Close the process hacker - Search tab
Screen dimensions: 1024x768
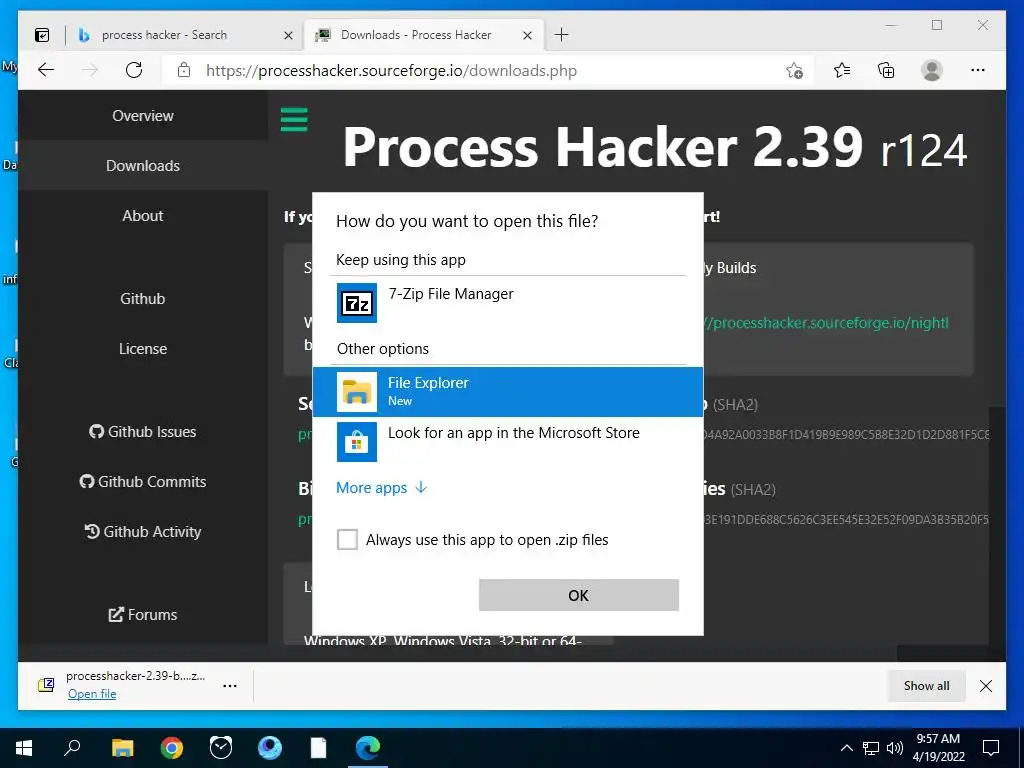click(x=288, y=35)
